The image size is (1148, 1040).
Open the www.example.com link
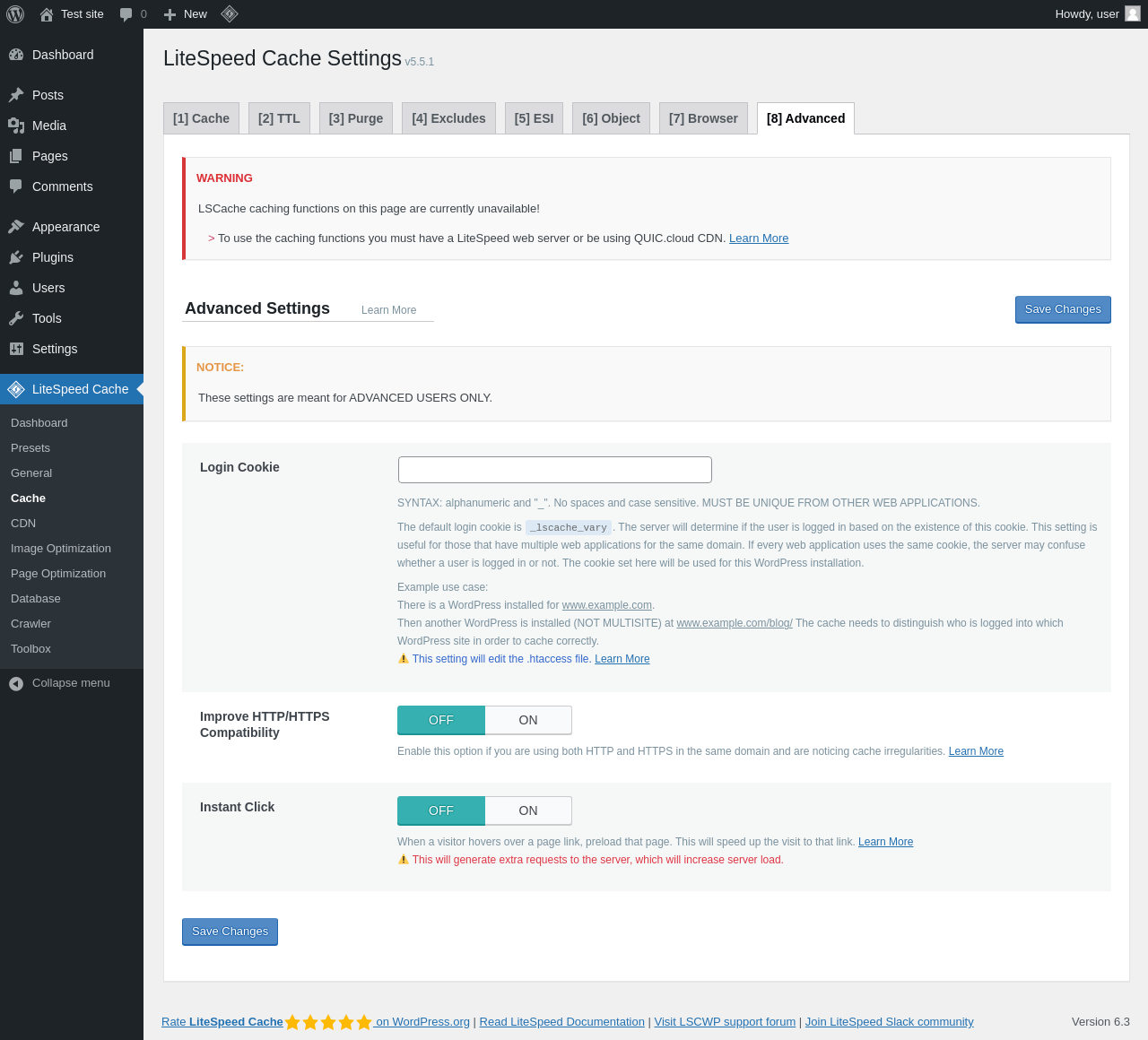[x=607, y=605]
